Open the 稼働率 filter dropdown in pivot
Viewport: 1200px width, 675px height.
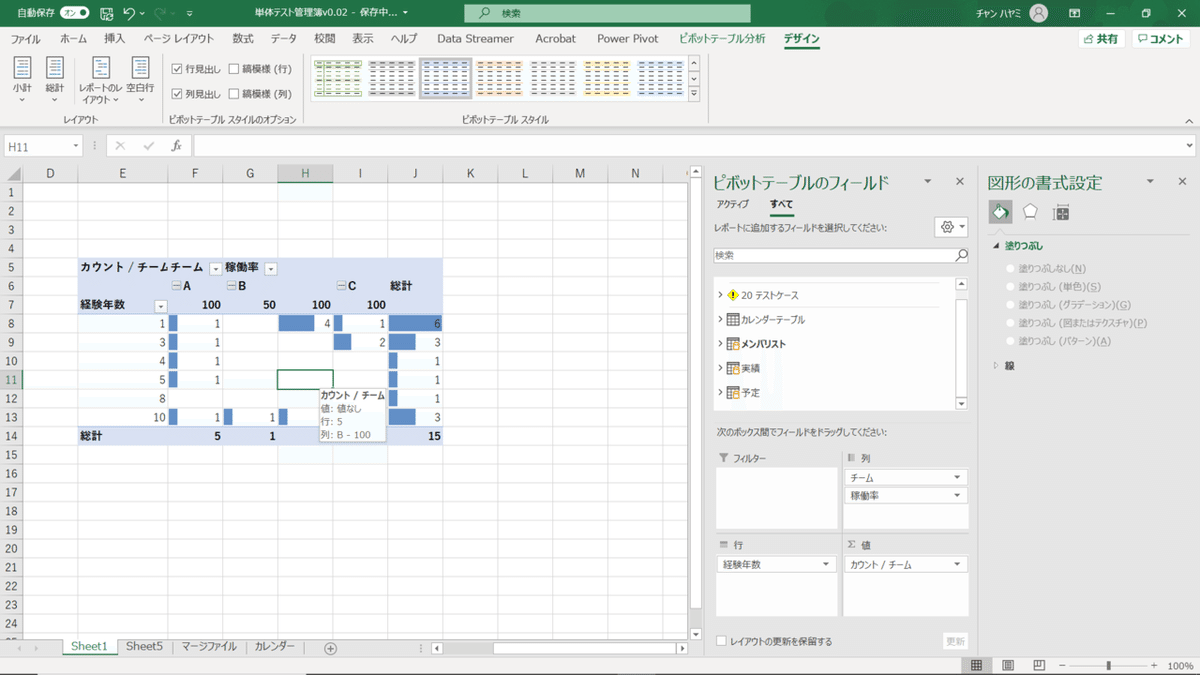[x=270, y=268]
